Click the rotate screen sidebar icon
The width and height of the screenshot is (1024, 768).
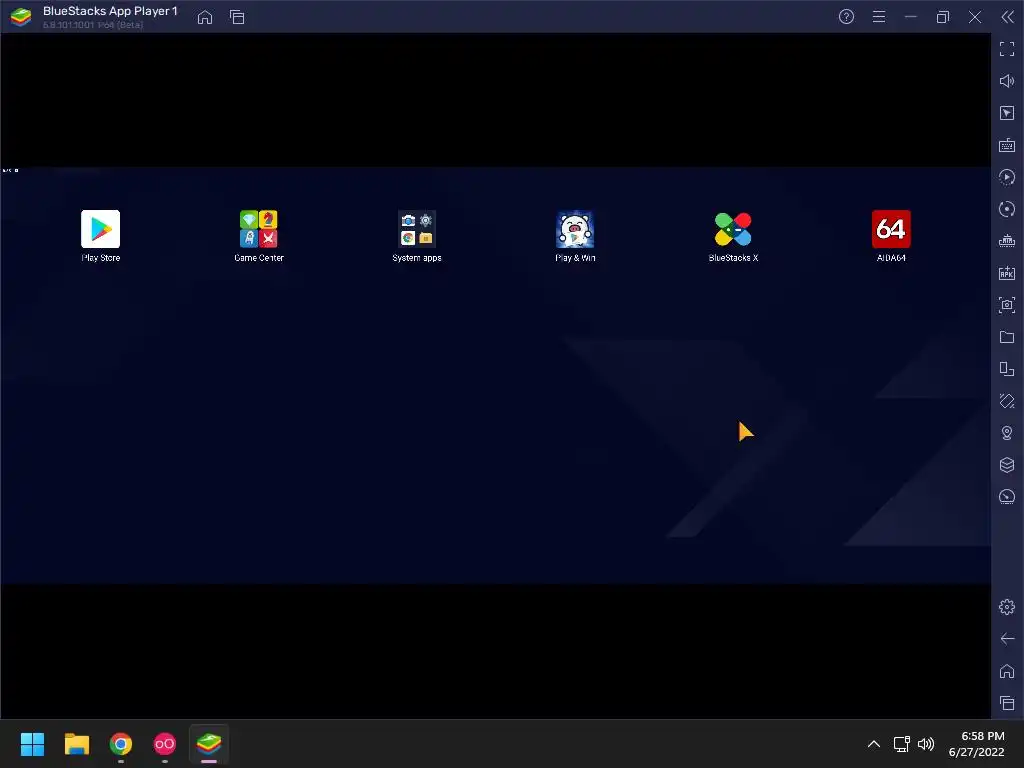pos(1007,369)
